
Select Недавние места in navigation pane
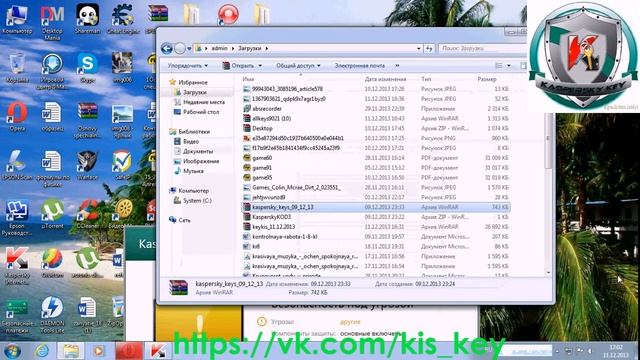pyautogui.click(x=204, y=102)
